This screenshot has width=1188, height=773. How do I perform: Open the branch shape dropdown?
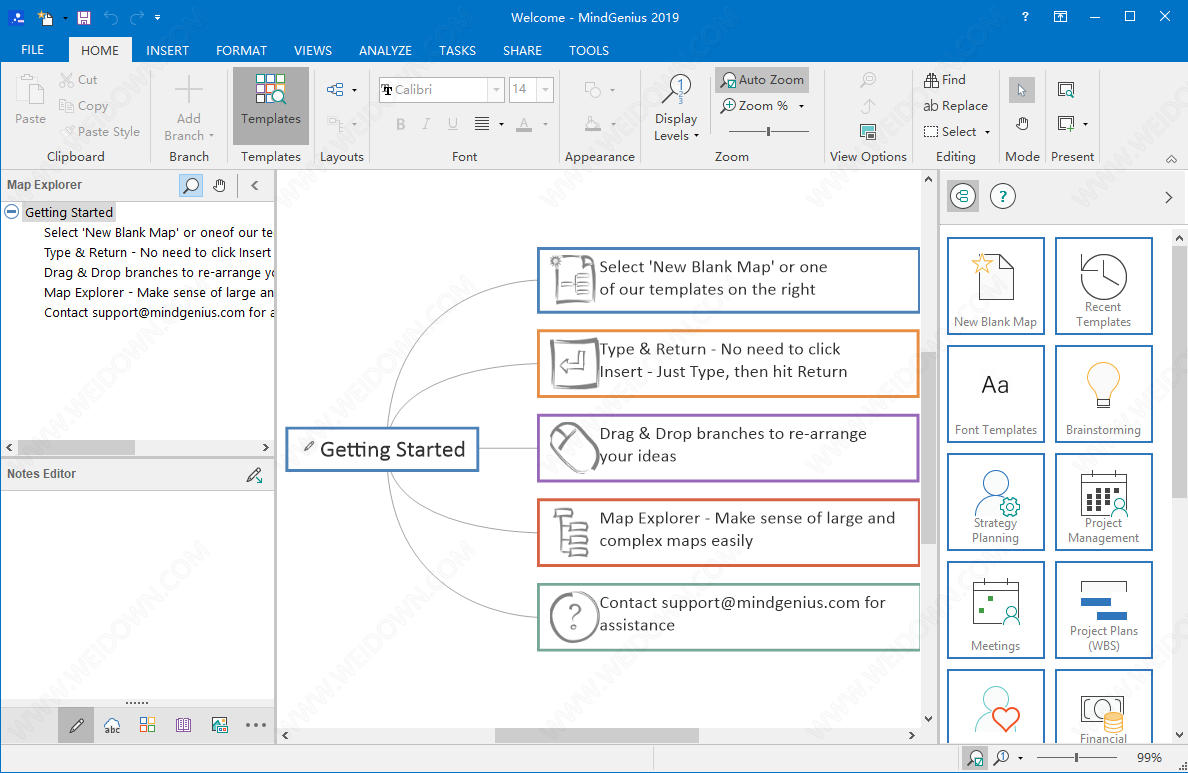[x=612, y=90]
